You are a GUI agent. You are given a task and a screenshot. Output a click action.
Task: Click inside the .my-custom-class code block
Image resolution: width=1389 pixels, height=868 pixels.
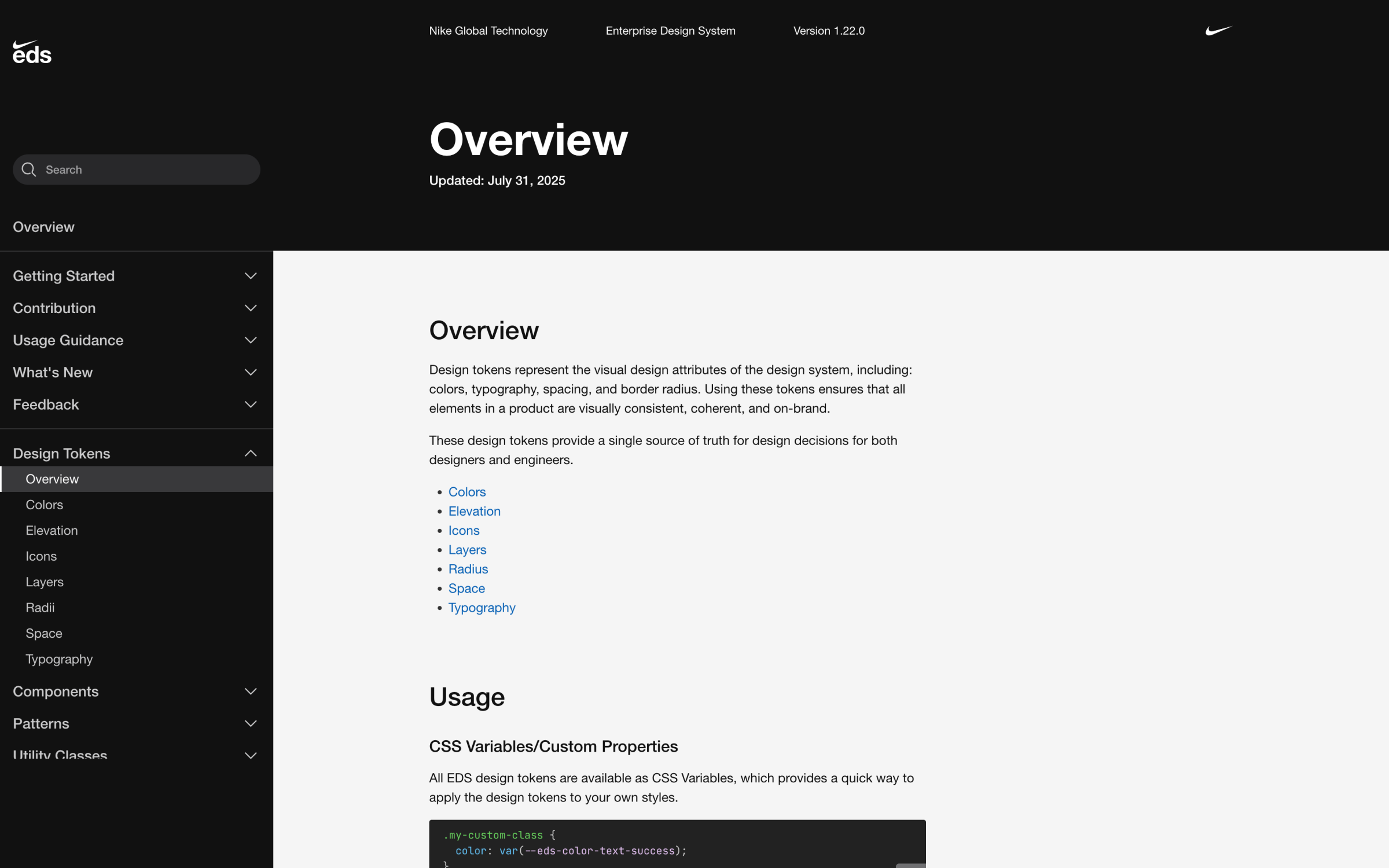(677, 844)
